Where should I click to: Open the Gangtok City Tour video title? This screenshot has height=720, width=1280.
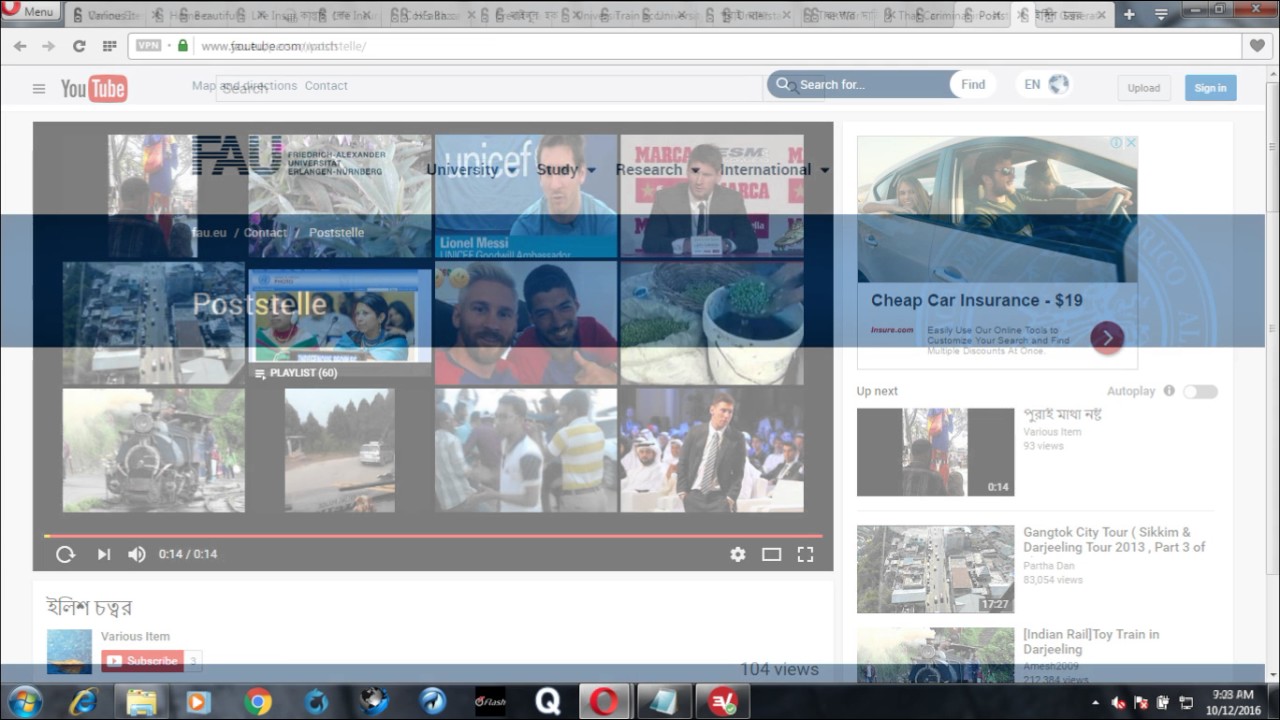point(1114,540)
